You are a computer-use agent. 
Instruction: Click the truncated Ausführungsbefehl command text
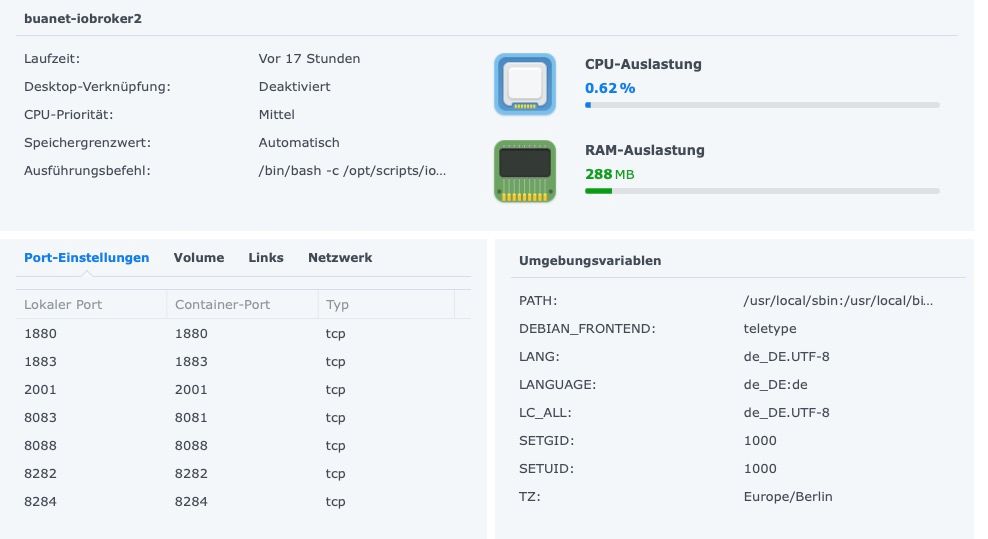click(x=352, y=171)
